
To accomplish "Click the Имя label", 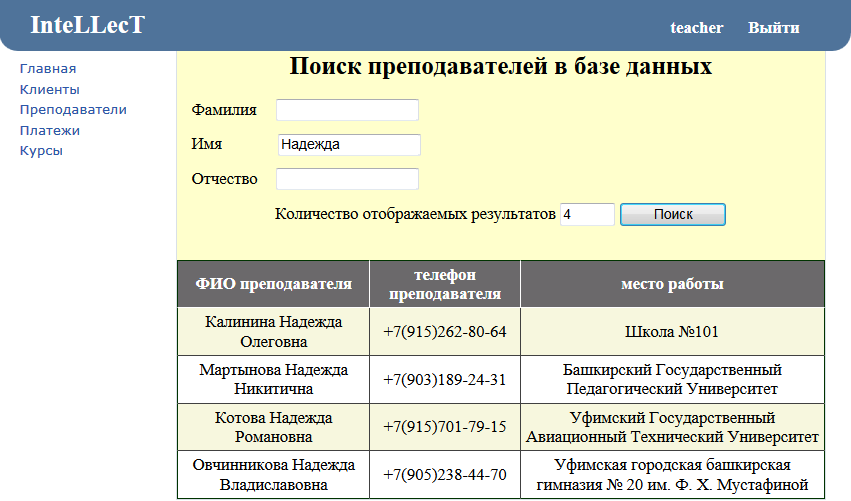I will tap(206, 144).
